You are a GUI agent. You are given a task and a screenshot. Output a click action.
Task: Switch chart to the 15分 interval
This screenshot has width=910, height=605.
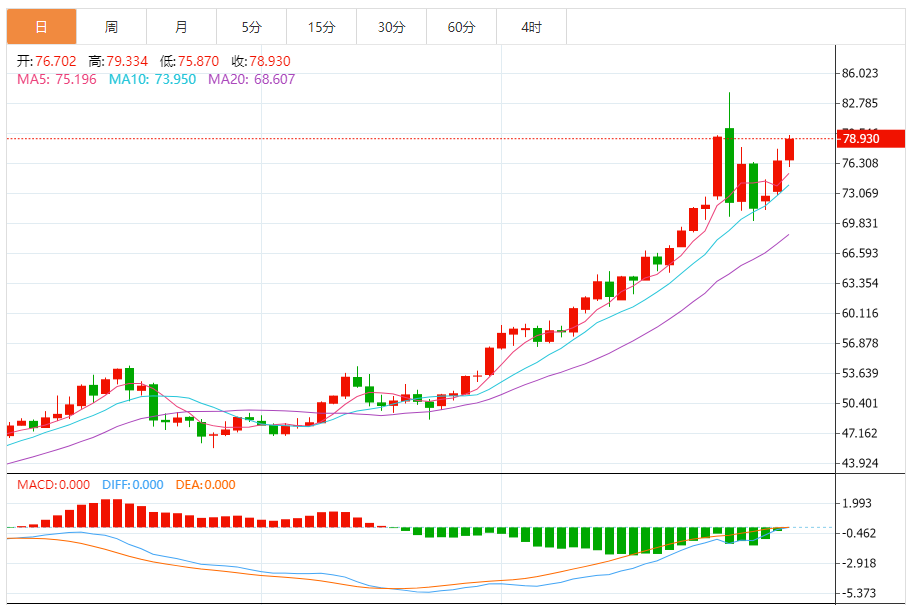pos(321,27)
